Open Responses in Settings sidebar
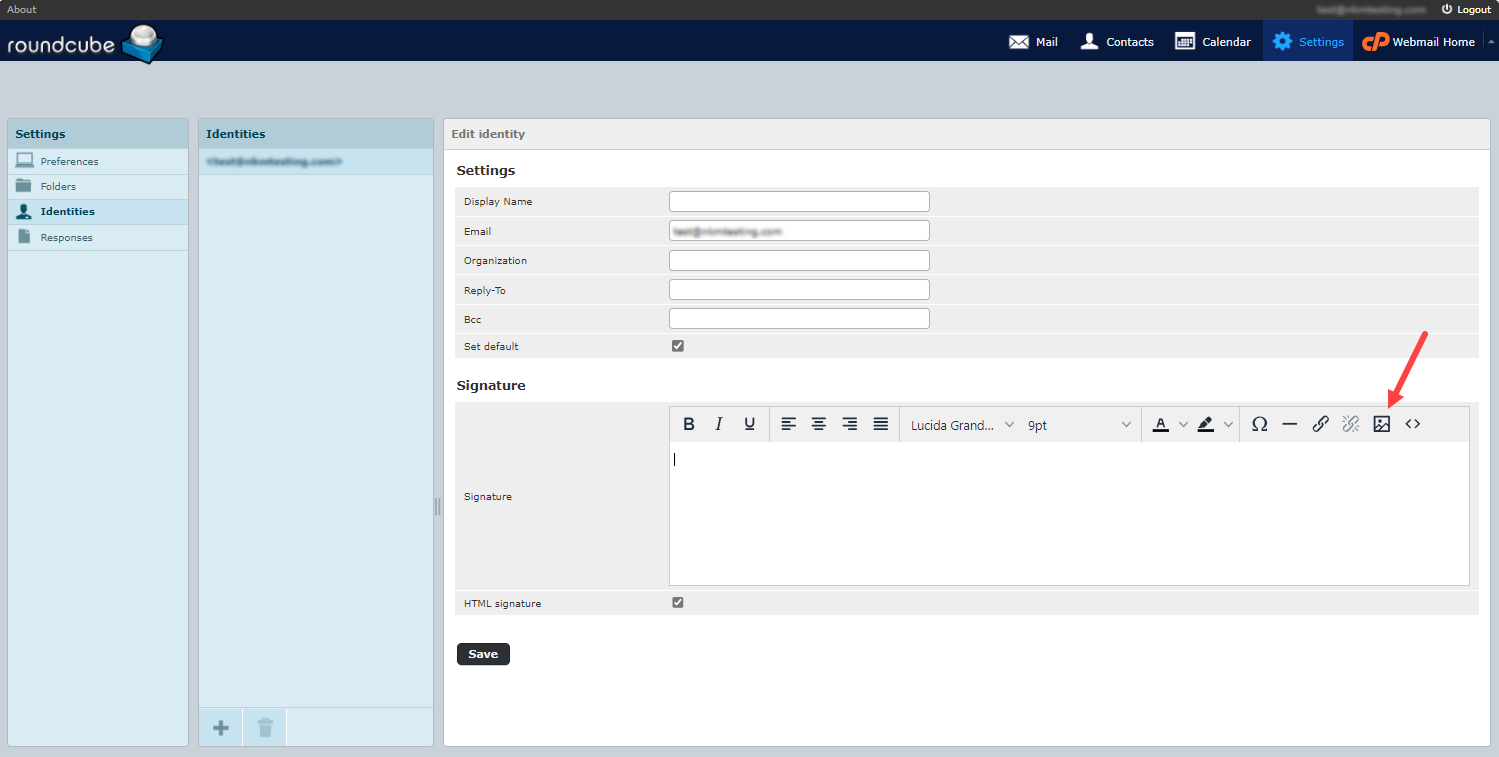Image resolution: width=1499 pixels, height=757 pixels. click(x=98, y=238)
